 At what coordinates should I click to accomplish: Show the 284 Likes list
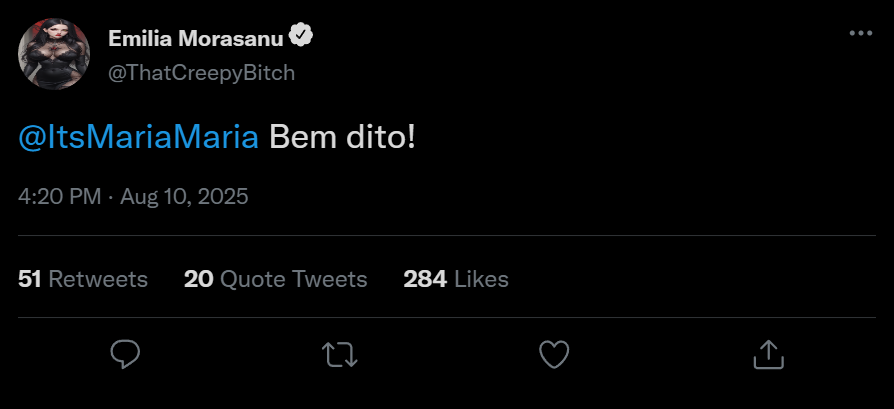(455, 279)
